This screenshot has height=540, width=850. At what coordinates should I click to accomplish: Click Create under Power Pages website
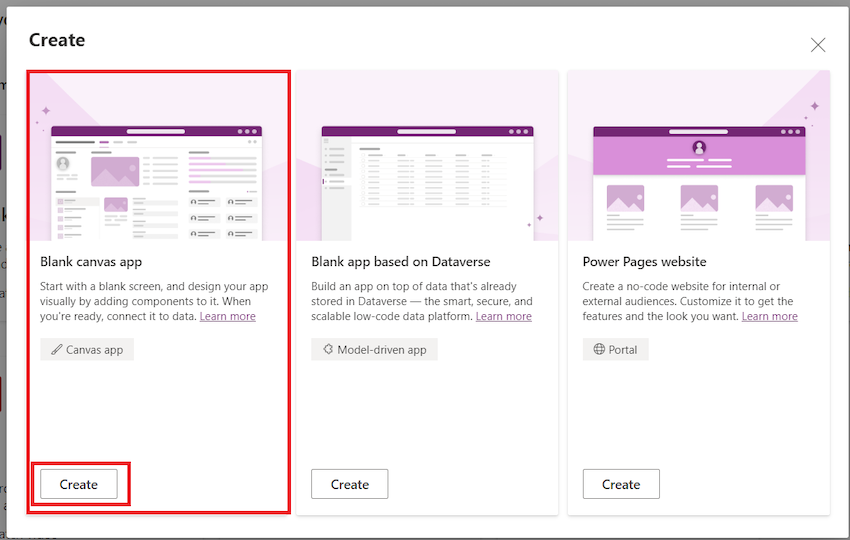coord(621,484)
